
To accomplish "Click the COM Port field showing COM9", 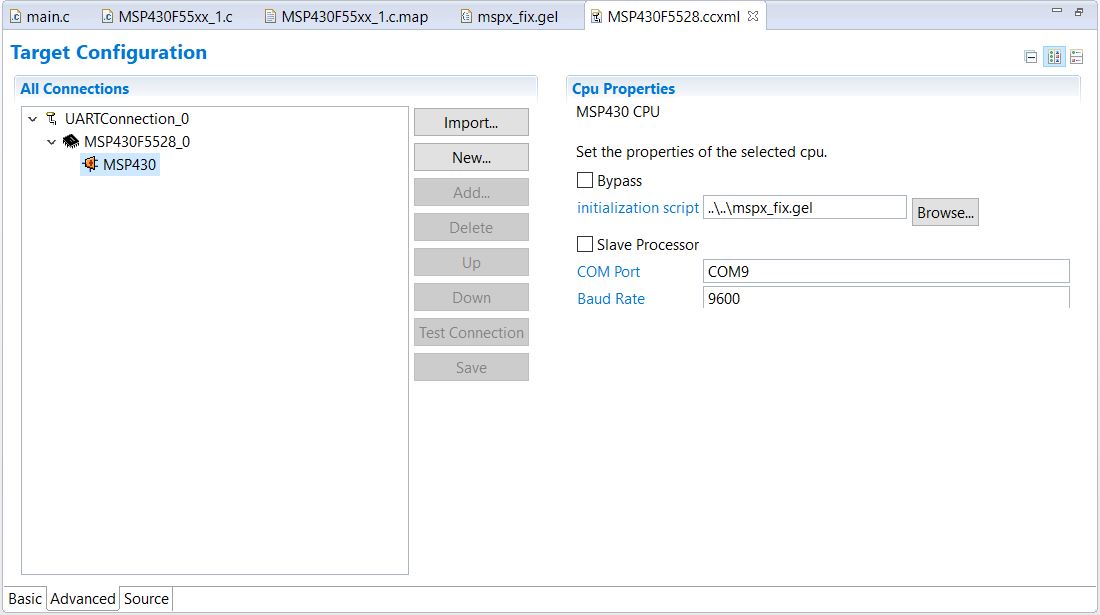I will tap(886, 271).
